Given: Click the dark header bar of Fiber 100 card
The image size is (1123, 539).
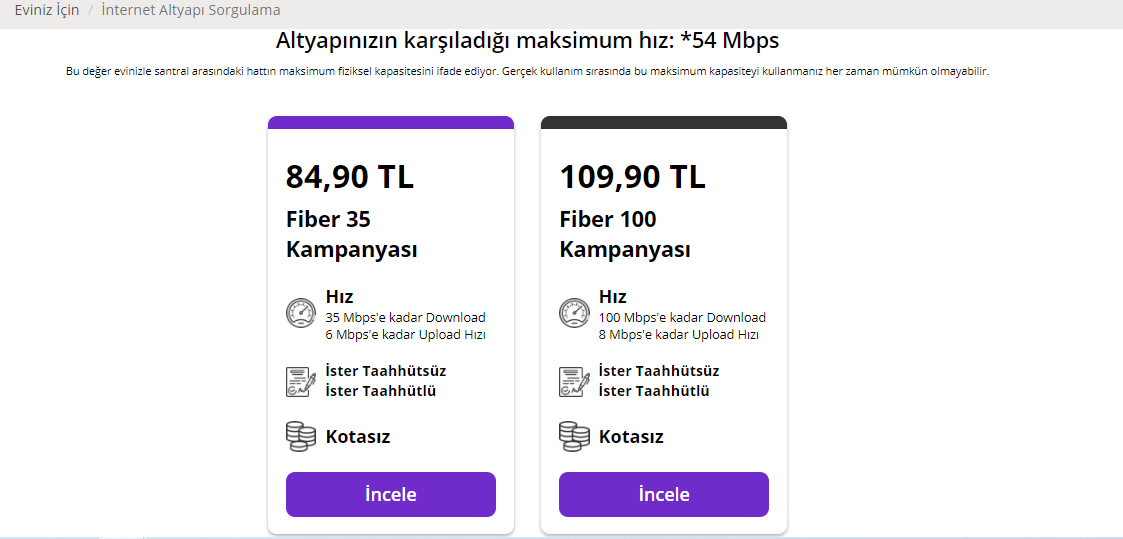Looking at the screenshot, I should pyautogui.click(x=664, y=122).
